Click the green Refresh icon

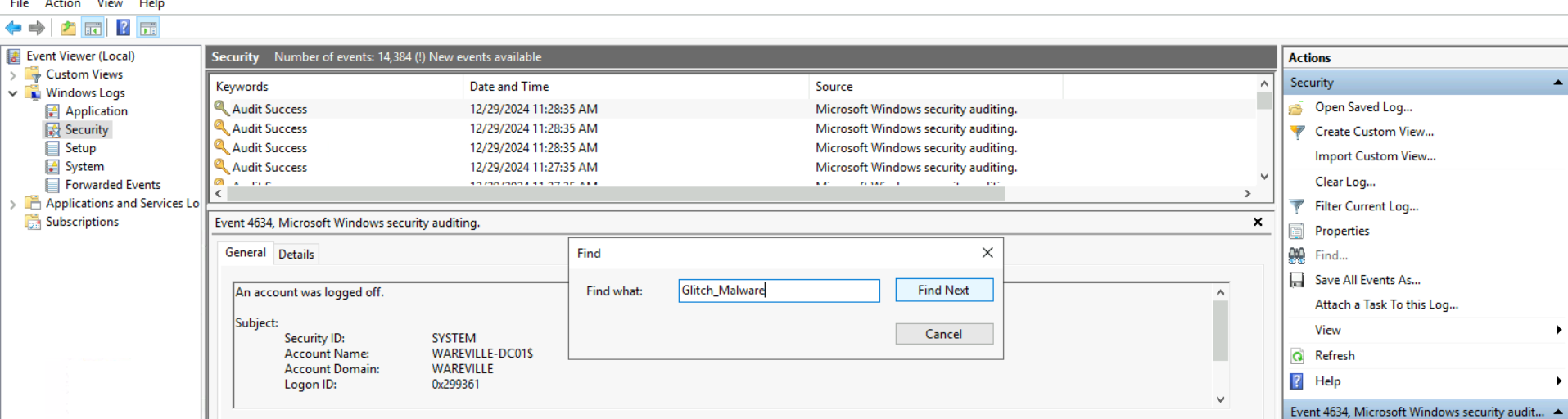click(1297, 356)
